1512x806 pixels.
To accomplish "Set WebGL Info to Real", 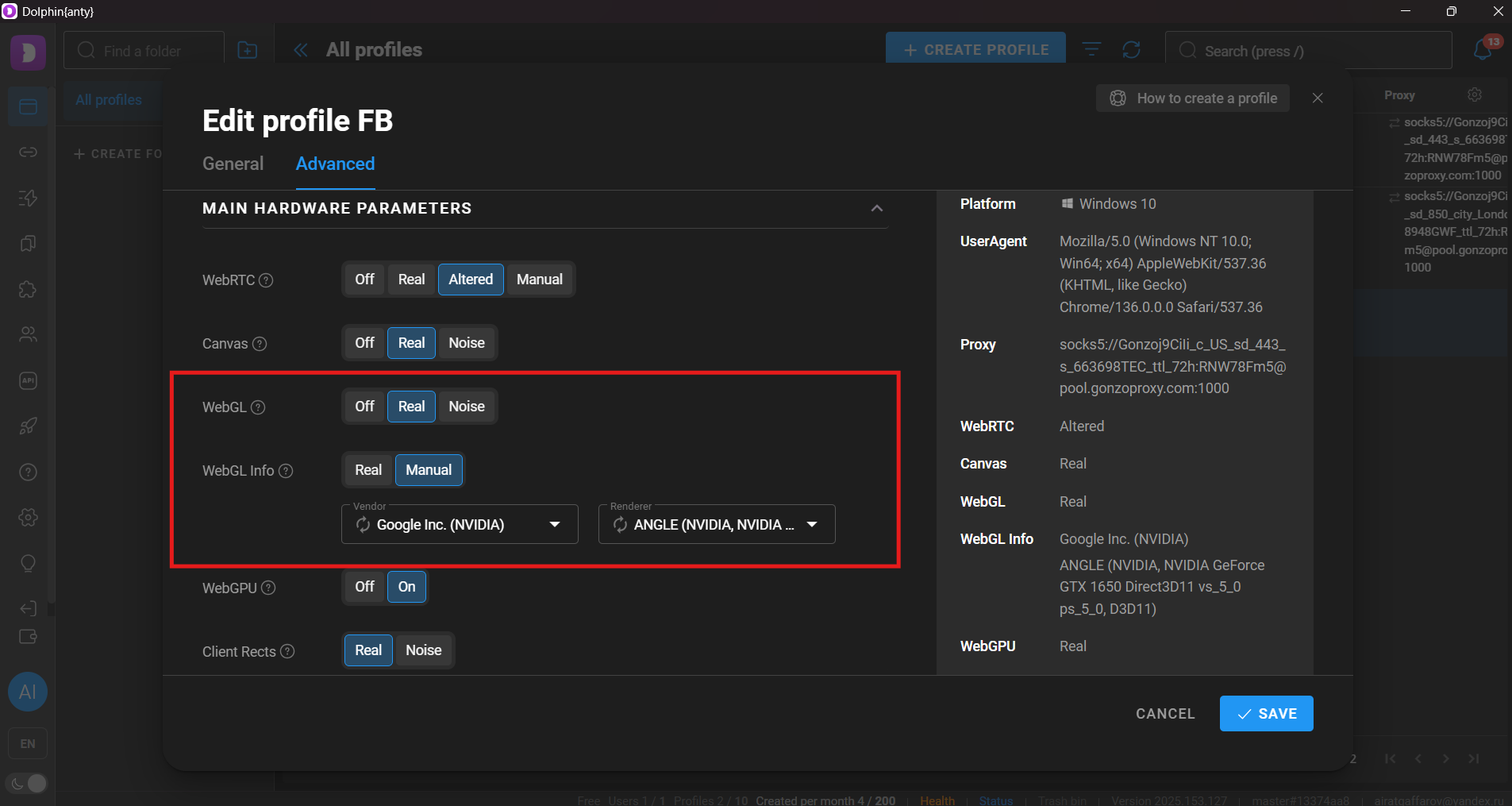I will (367, 470).
